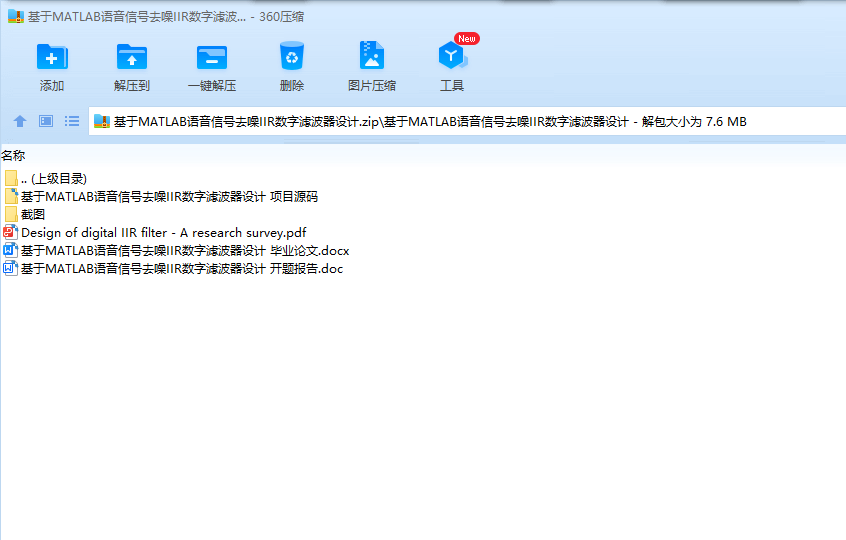Click the 删除 (Delete) recycle bin icon
846x540 pixels.
point(292,56)
